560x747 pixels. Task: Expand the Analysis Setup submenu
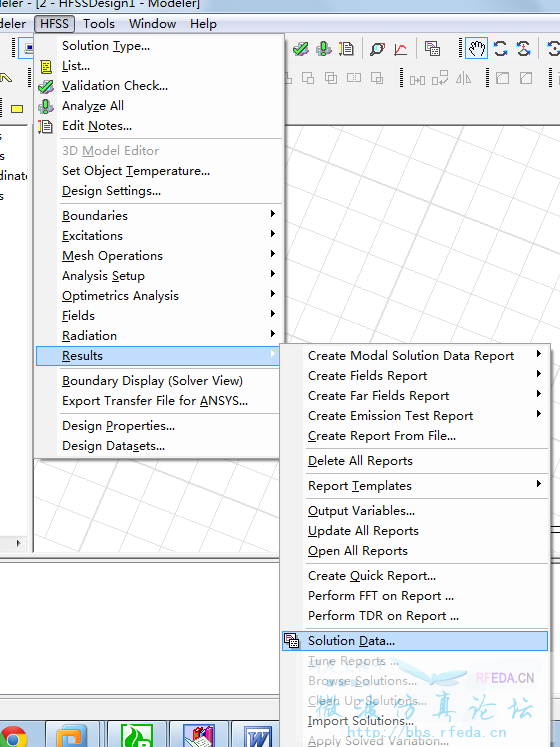click(x=161, y=276)
